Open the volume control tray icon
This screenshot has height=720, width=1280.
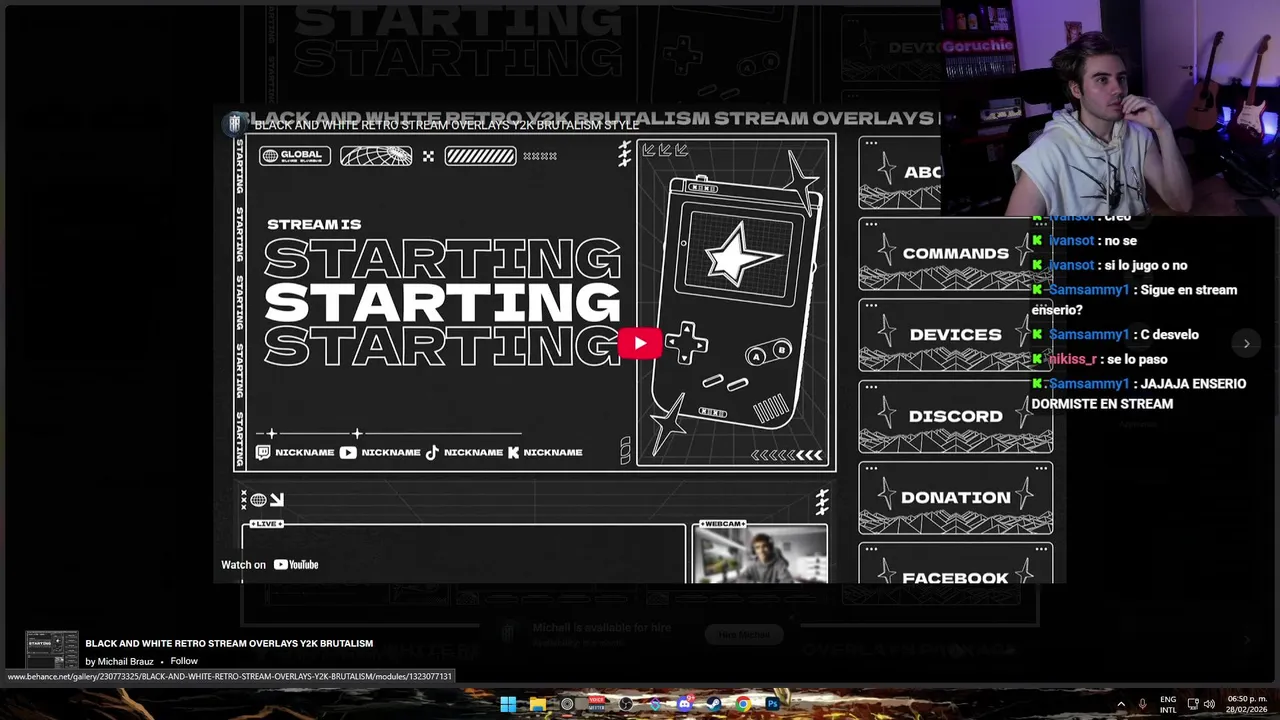pyautogui.click(x=1209, y=704)
